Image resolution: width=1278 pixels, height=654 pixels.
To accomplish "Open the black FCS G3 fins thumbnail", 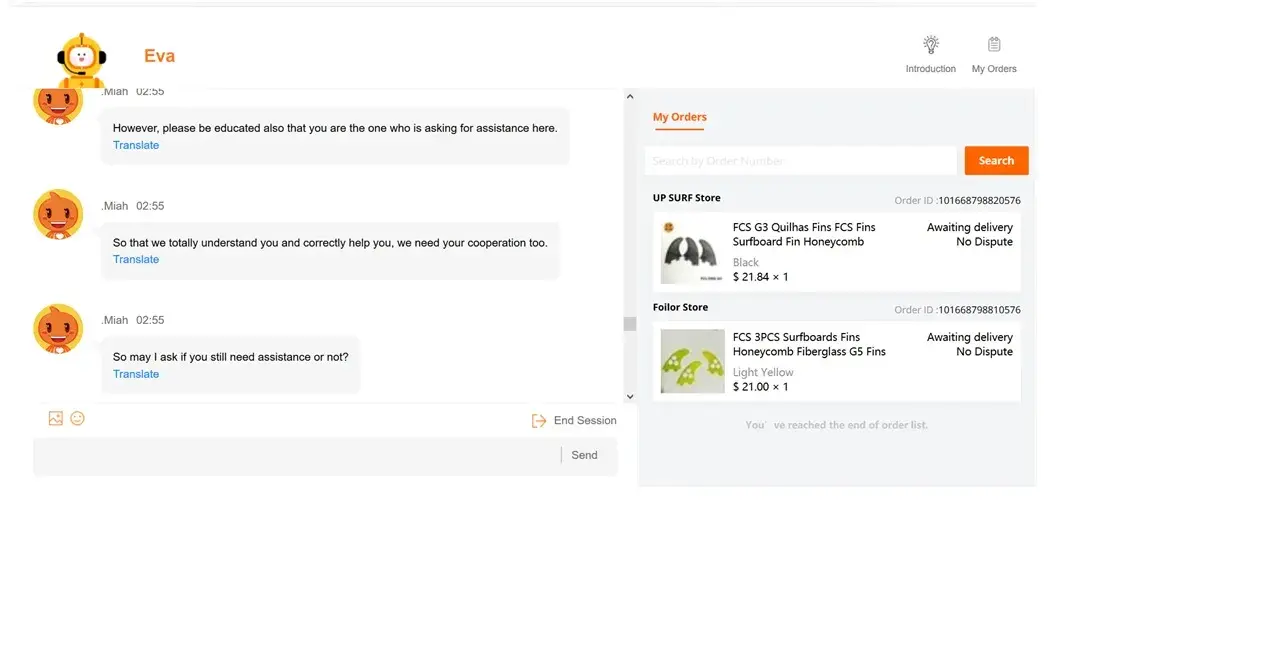I will 692,252.
